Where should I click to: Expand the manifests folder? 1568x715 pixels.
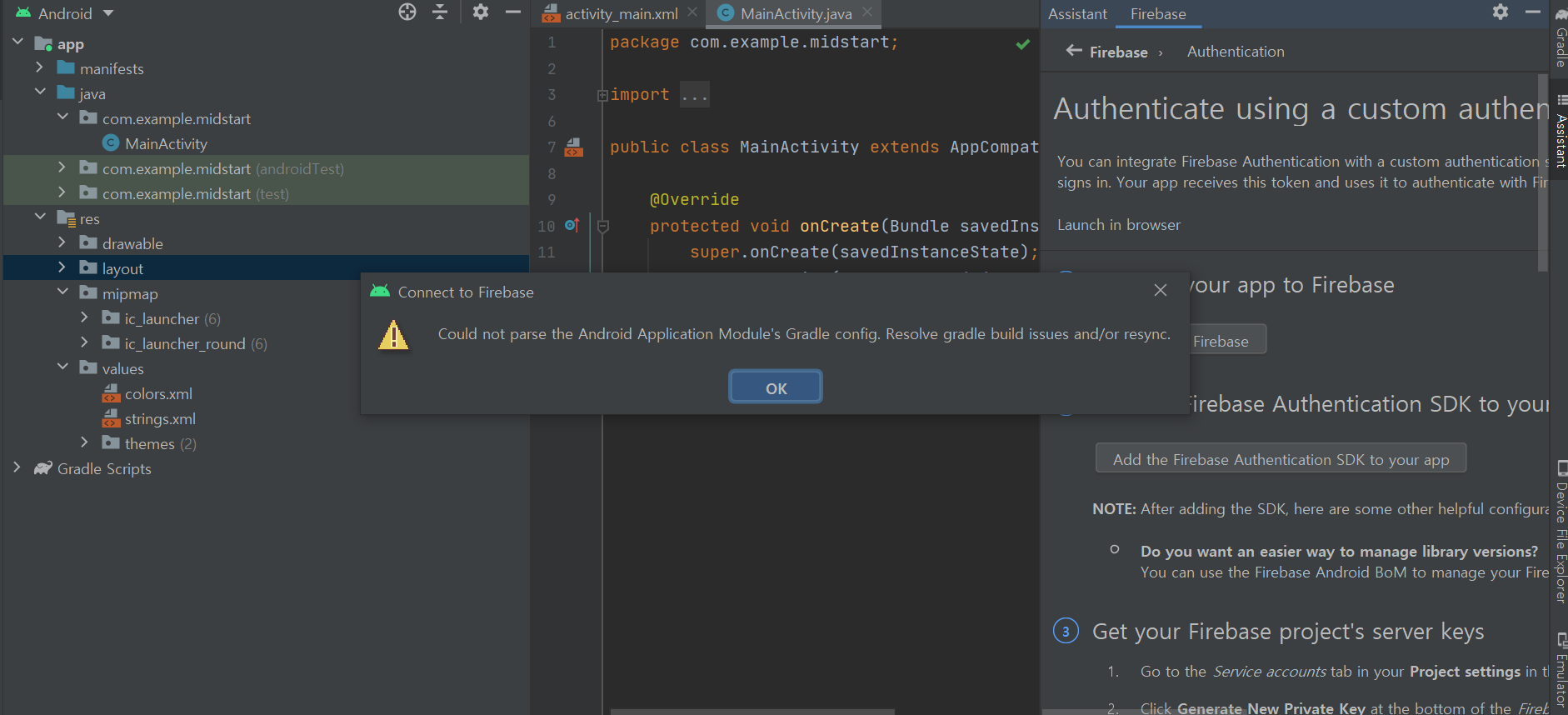39,67
